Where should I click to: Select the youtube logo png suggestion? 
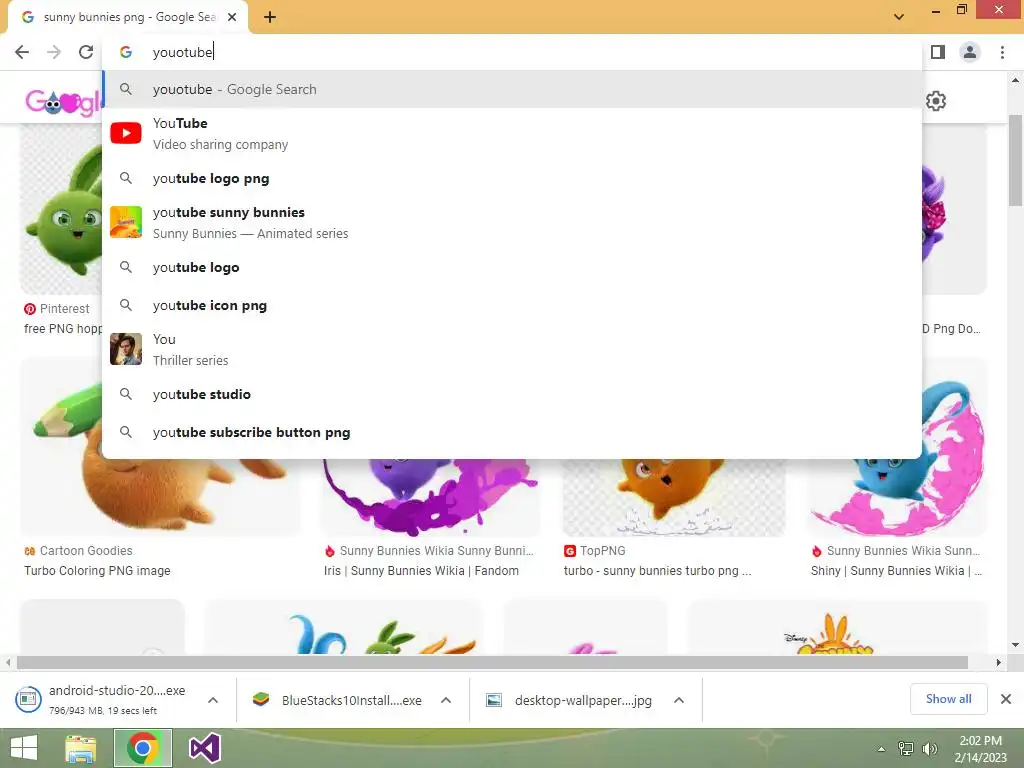(x=511, y=178)
